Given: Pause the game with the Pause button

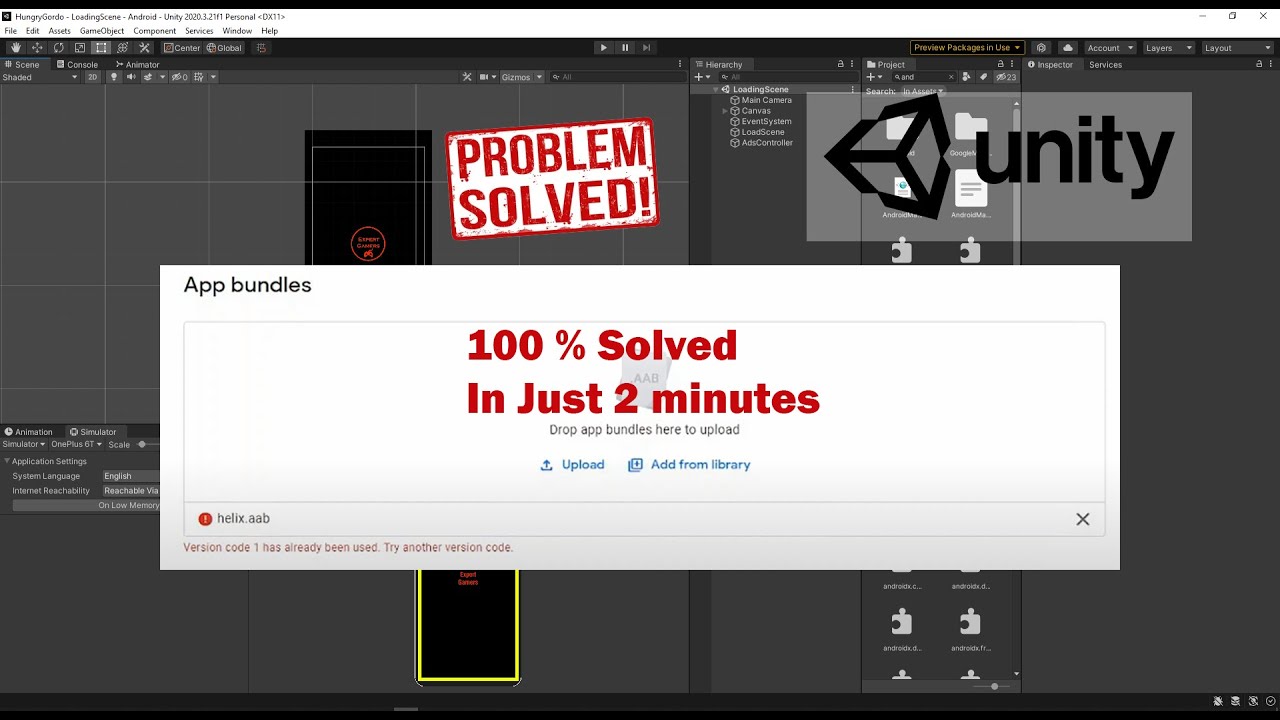Looking at the screenshot, I should point(625,47).
